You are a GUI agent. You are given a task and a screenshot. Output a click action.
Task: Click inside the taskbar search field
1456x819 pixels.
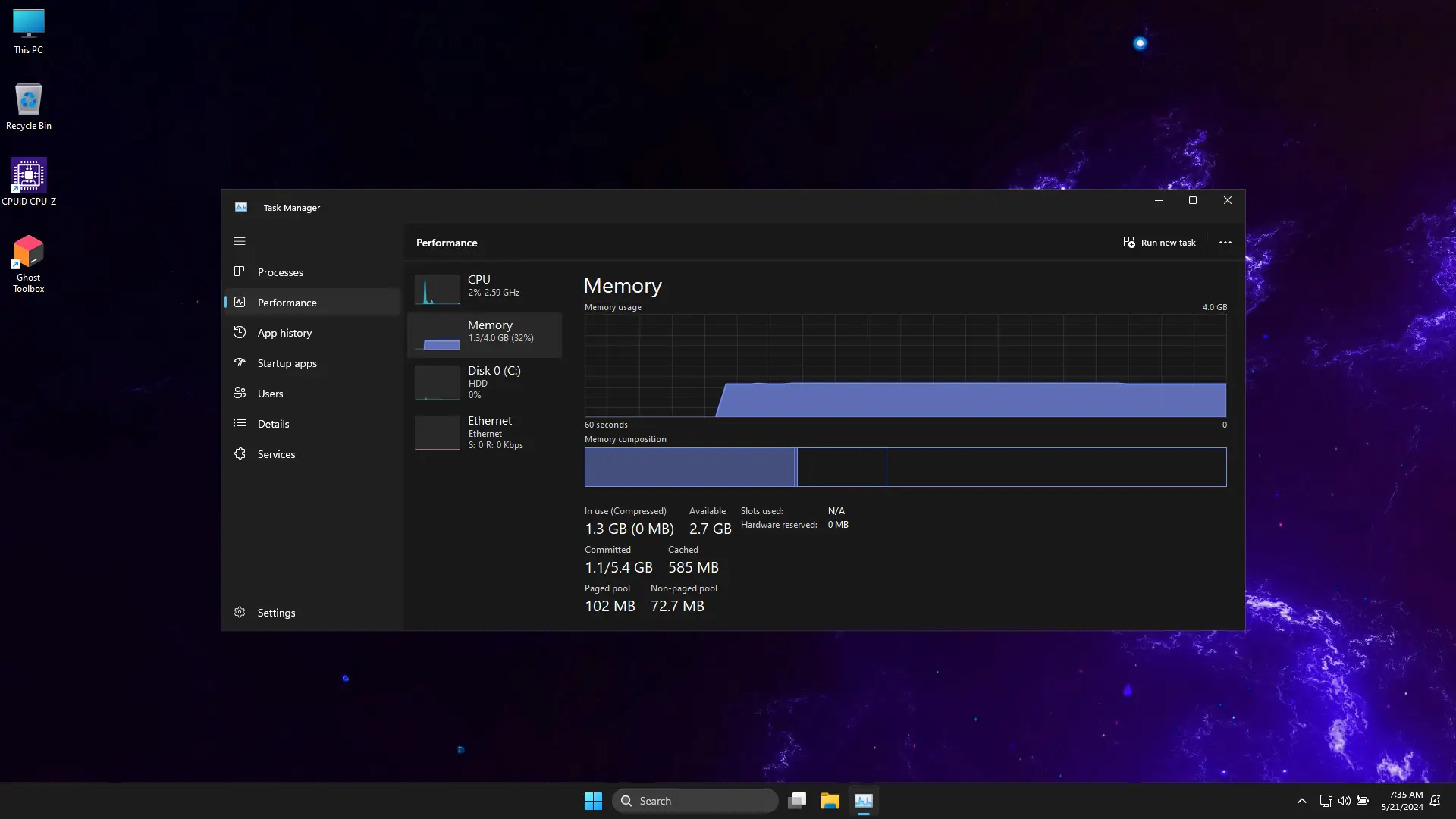pyautogui.click(x=694, y=800)
